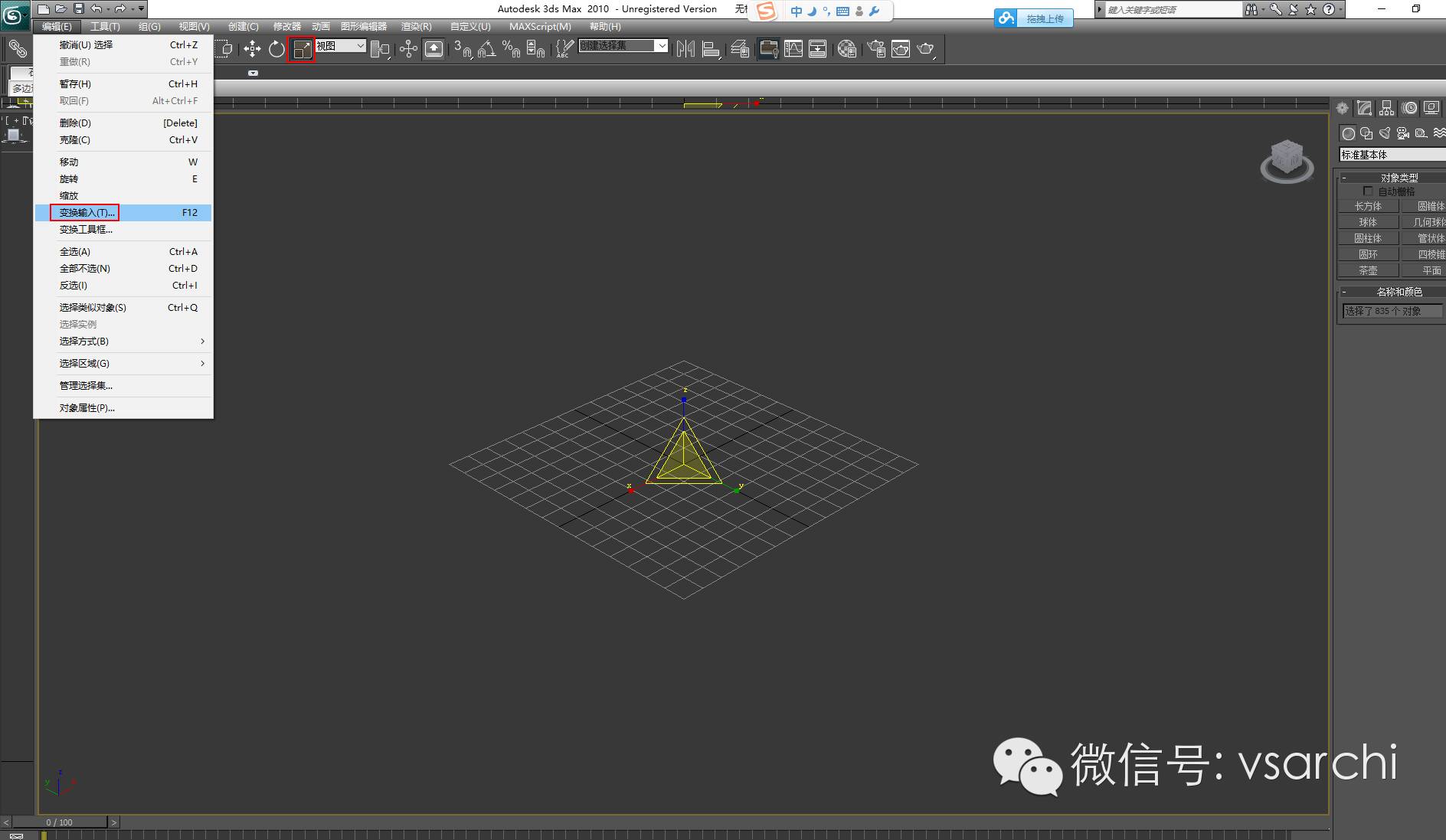Activate the Select and Uniform Scale tool
This screenshot has width=1446, height=840.
pos(302,49)
